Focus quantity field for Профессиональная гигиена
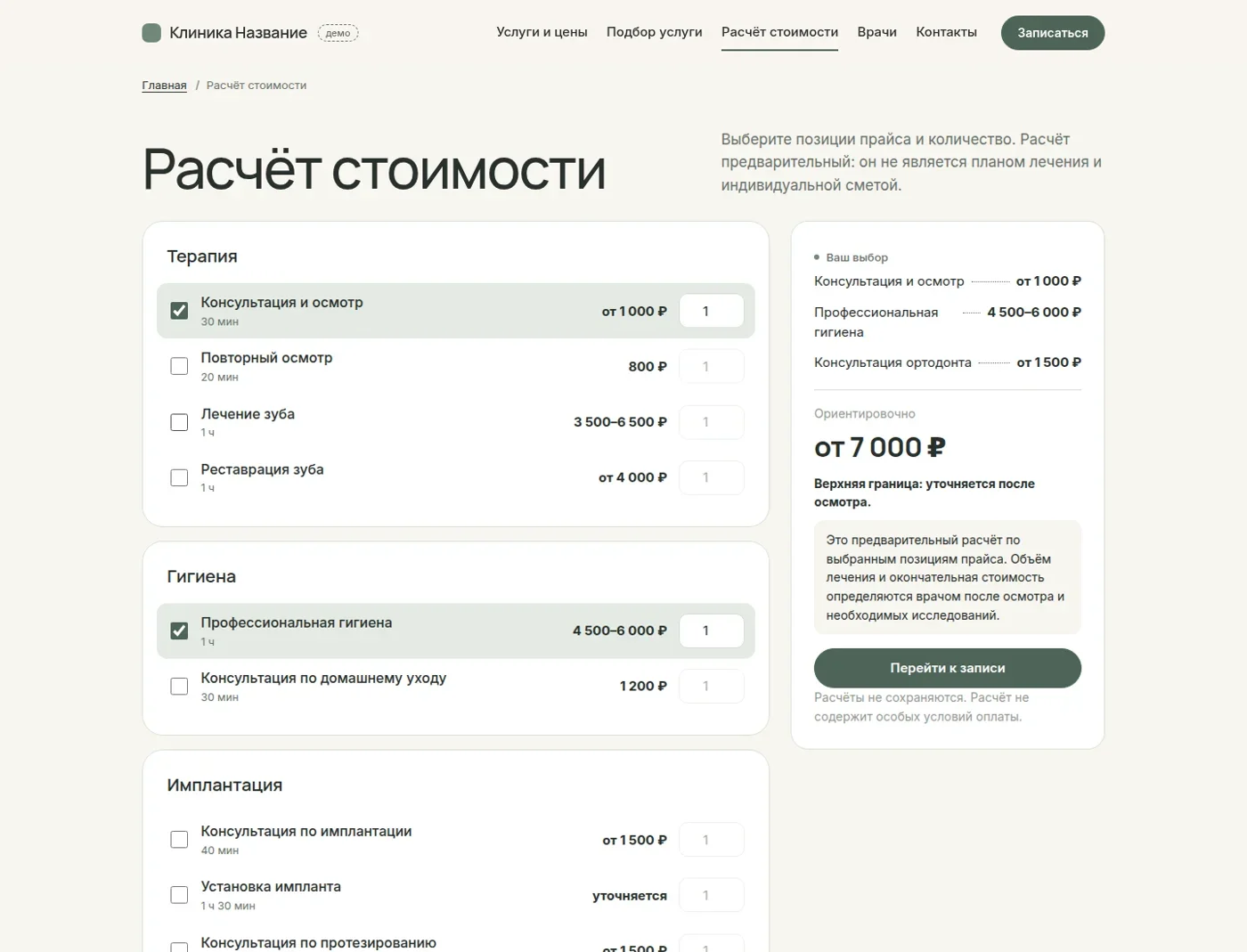 point(712,631)
